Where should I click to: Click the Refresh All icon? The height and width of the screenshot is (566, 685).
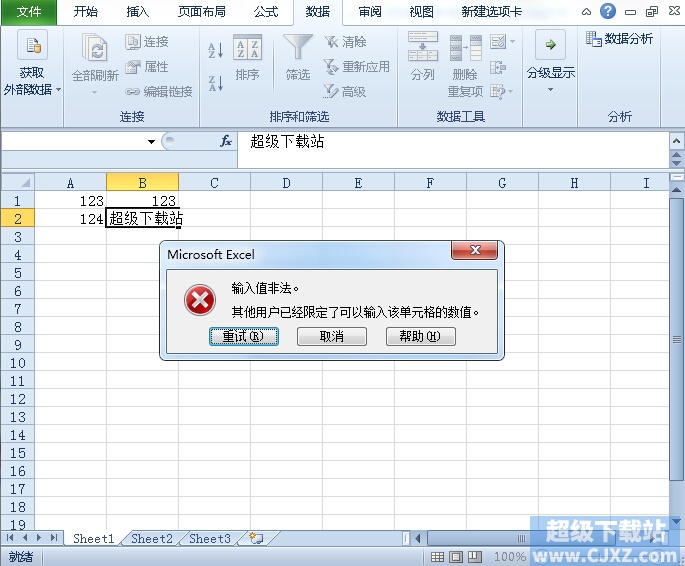pyautogui.click(x=95, y=52)
